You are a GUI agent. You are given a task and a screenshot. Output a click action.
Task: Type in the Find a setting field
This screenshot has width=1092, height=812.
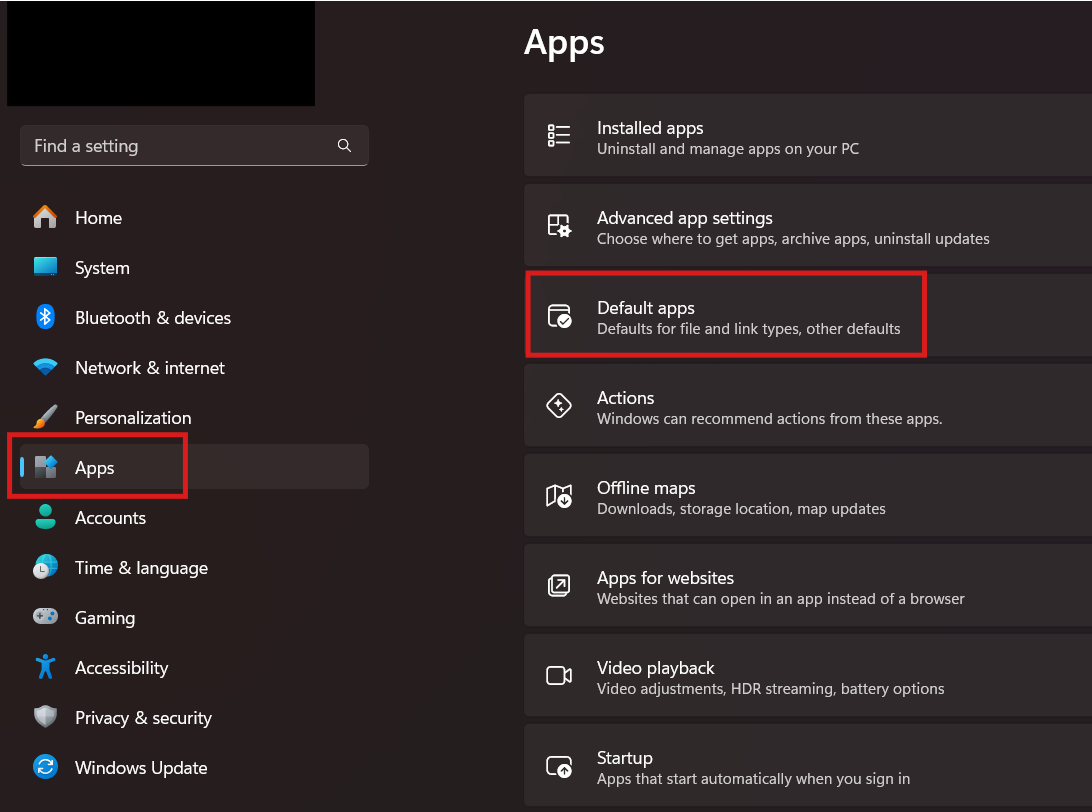(180, 146)
